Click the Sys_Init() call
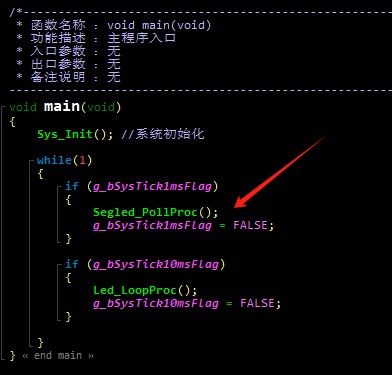Screen dimensions: 392x375 75,134
